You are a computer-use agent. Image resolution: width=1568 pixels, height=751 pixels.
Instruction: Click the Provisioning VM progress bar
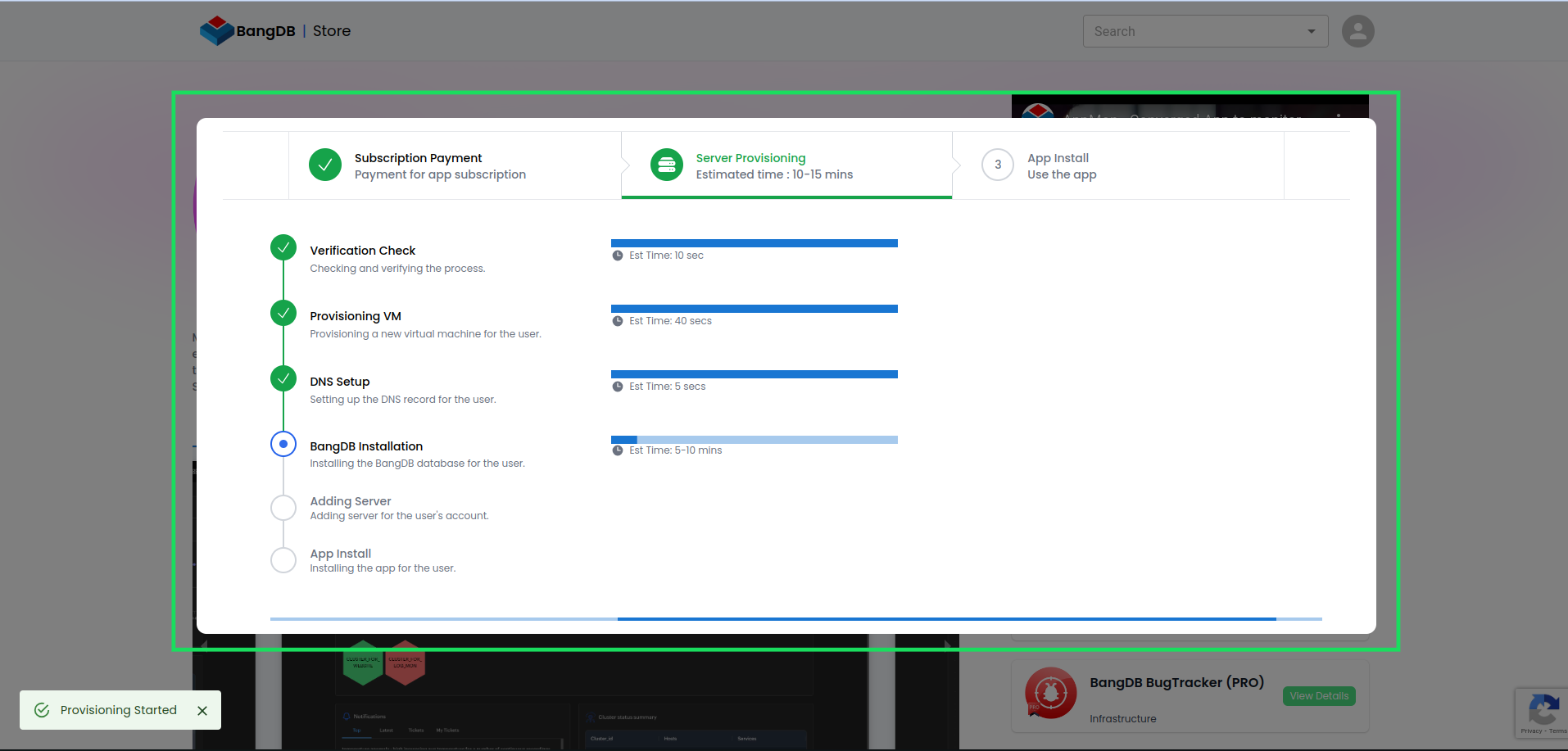point(755,309)
